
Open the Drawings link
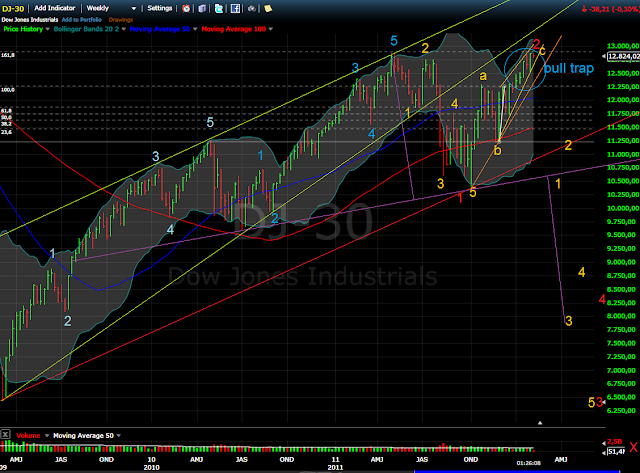tap(121, 20)
